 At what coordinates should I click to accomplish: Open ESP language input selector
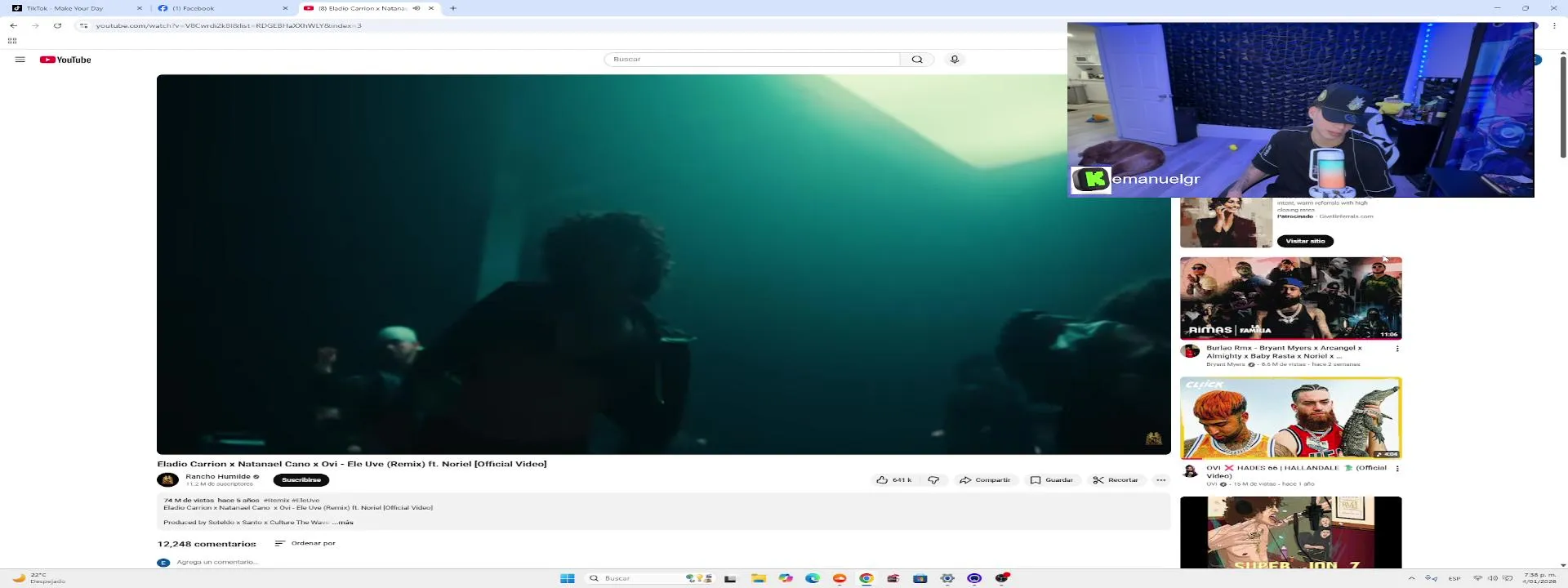point(1454,578)
